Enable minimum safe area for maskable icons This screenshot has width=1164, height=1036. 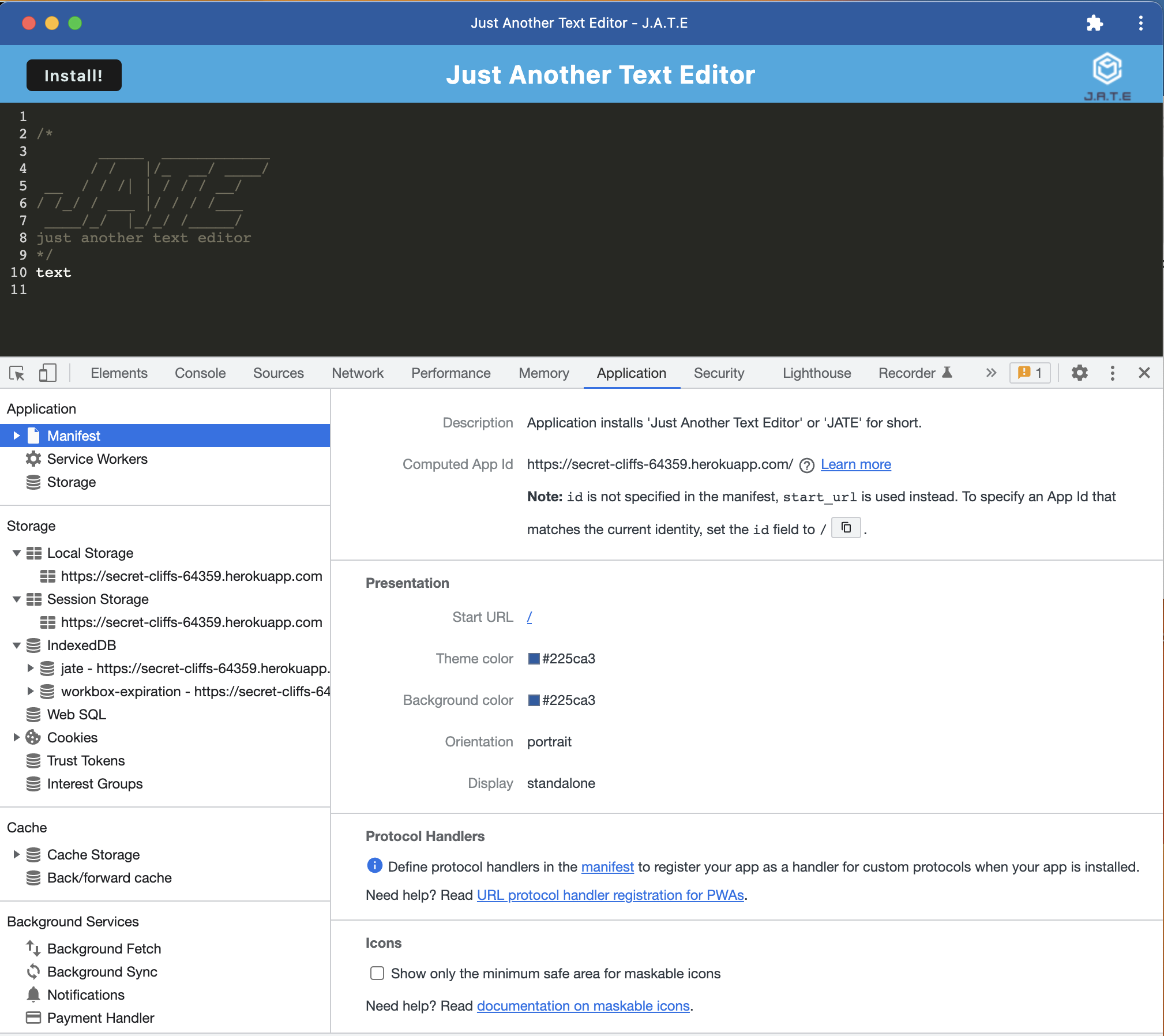[377, 973]
